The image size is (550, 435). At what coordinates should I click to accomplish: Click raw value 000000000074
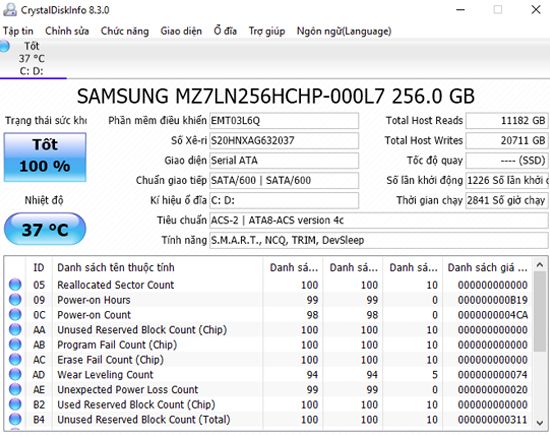tap(492, 375)
